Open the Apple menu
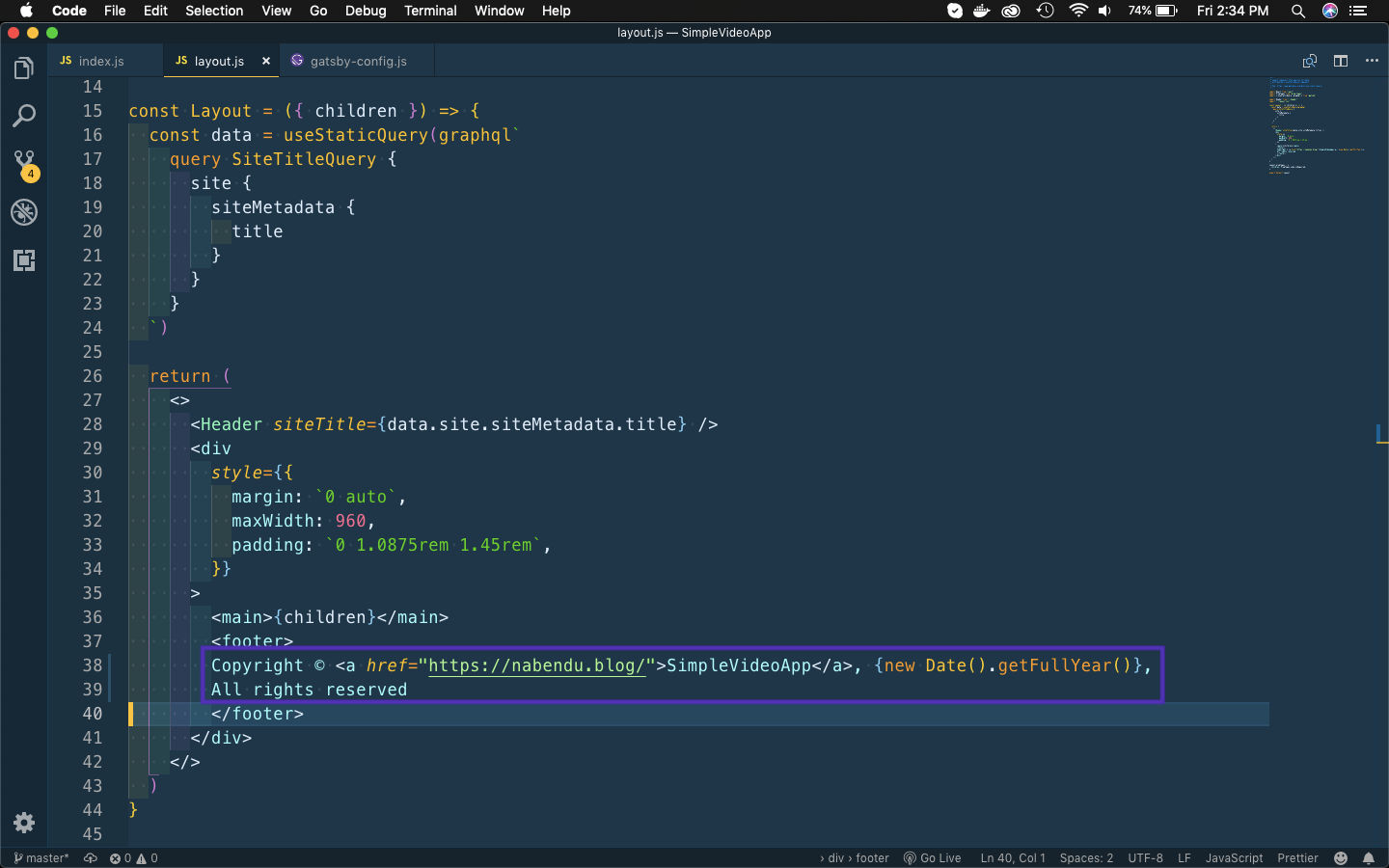The image size is (1389, 868). 26,11
